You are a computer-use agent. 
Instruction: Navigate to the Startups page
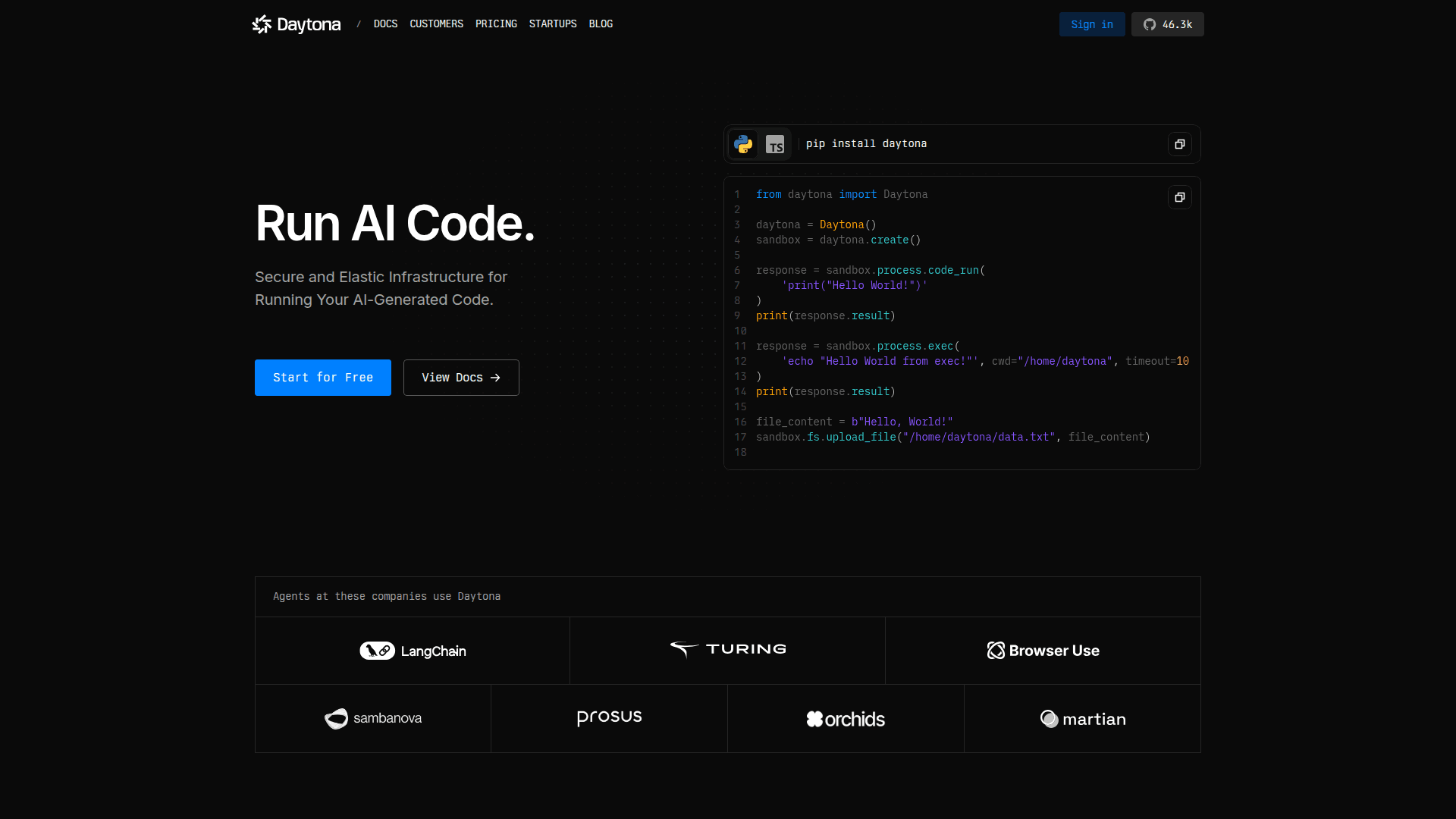tap(553, 24)
